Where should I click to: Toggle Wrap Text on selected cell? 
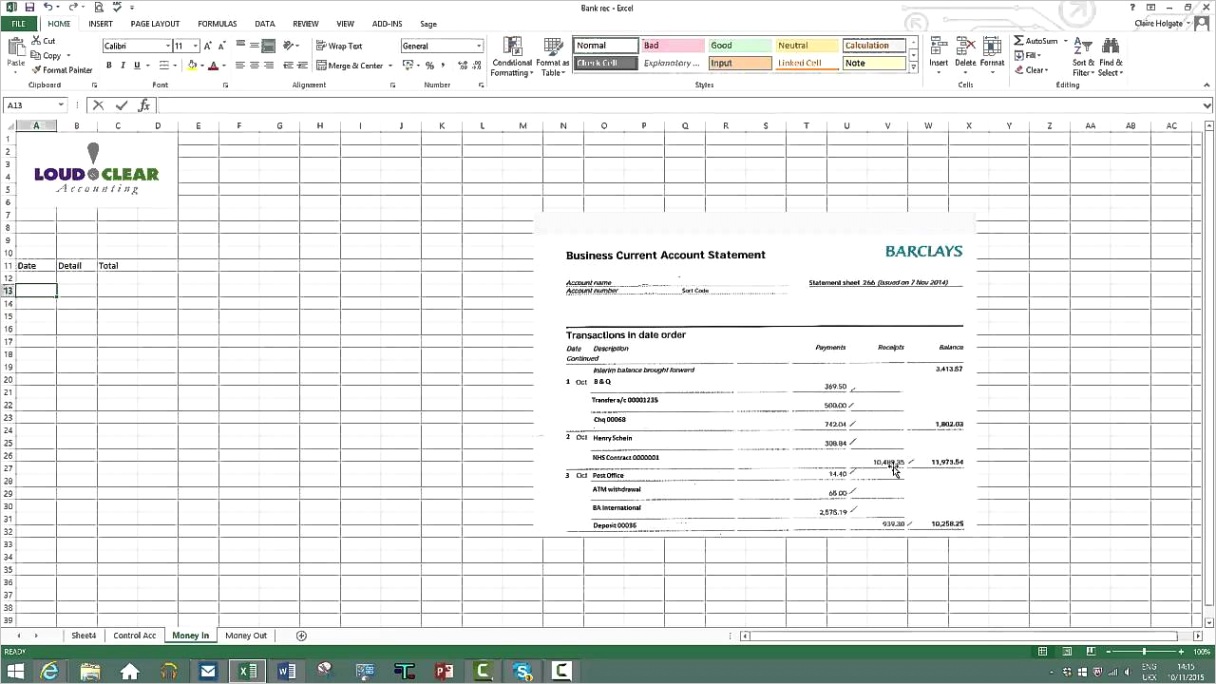[339, 46]
